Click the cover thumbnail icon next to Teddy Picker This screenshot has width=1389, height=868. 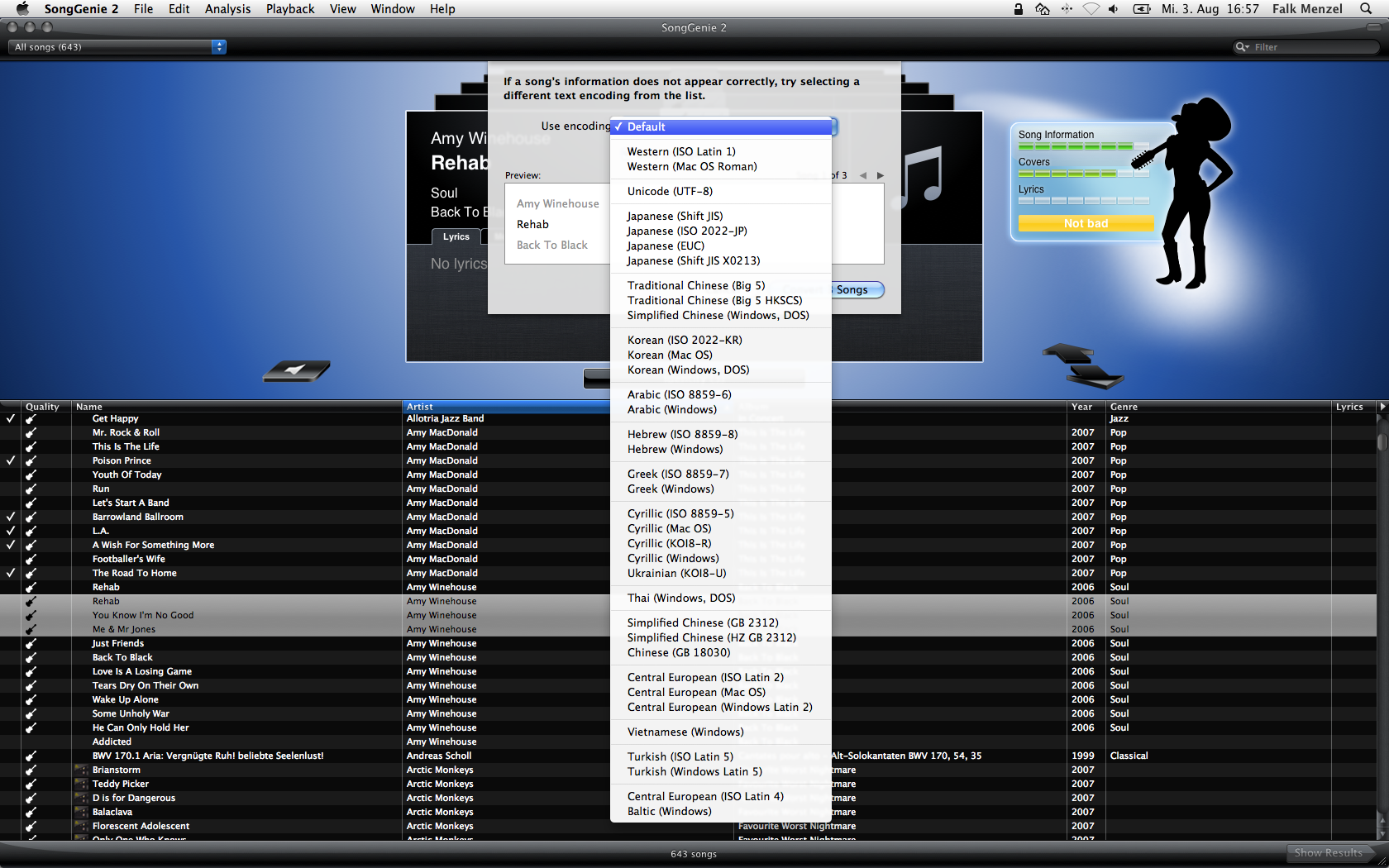(x=81, y=785)
